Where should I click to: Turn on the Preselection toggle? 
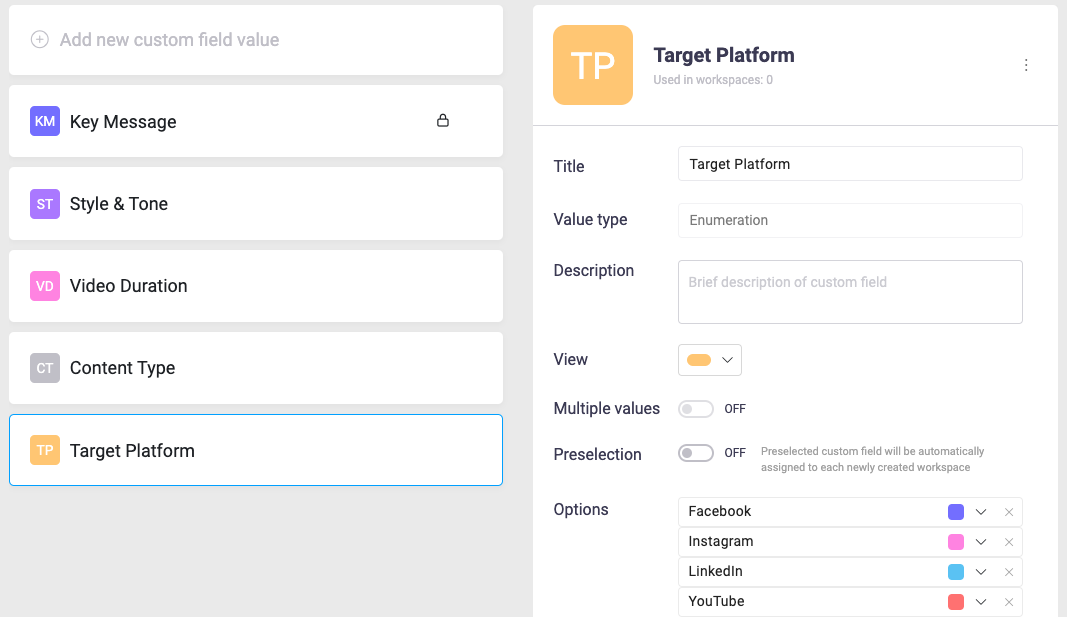pyautogui.click(x=696, y=453)
